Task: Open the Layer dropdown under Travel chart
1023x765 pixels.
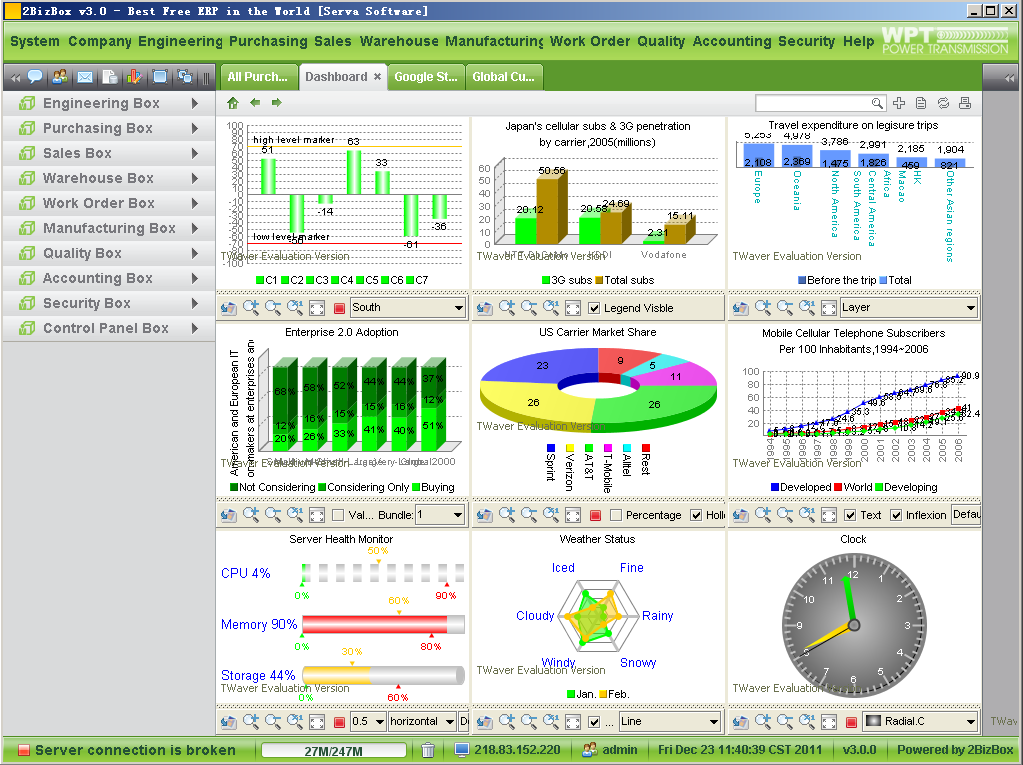Action: 908,307
